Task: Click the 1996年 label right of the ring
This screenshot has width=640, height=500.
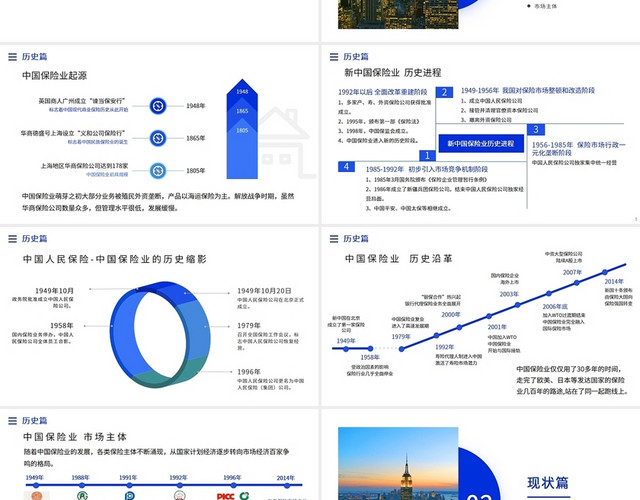Action: click(249, 372)
